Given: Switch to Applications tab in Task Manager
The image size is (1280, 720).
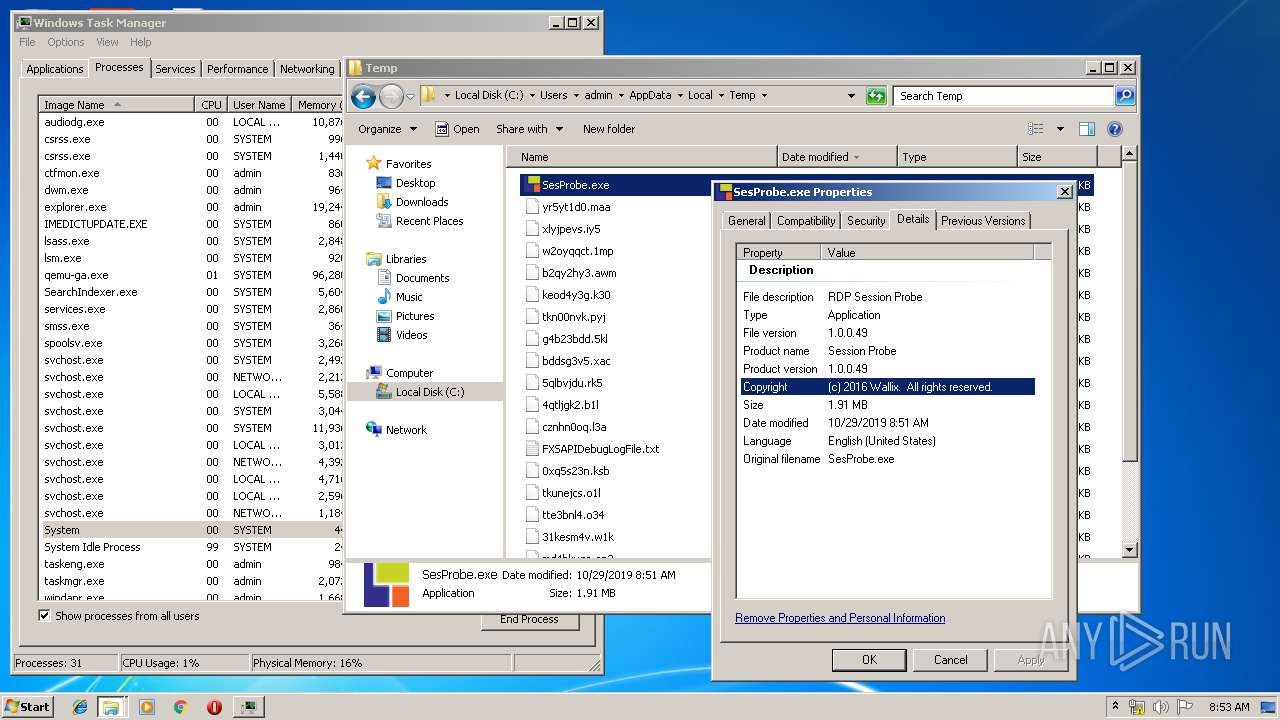Looking at the screenshot, I should (54, 69).
